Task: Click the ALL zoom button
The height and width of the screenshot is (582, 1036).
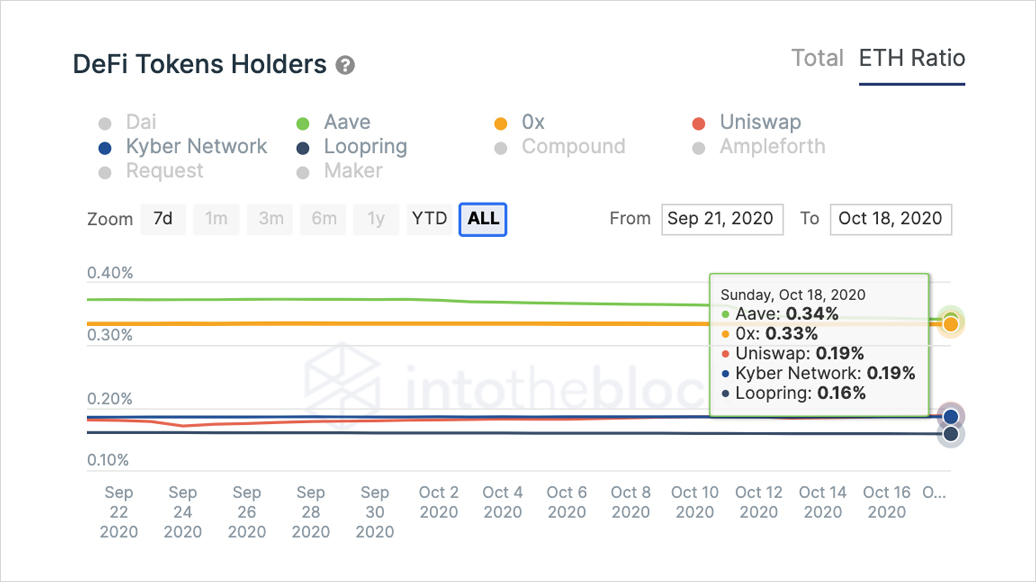Action: [x=483, y=219]
